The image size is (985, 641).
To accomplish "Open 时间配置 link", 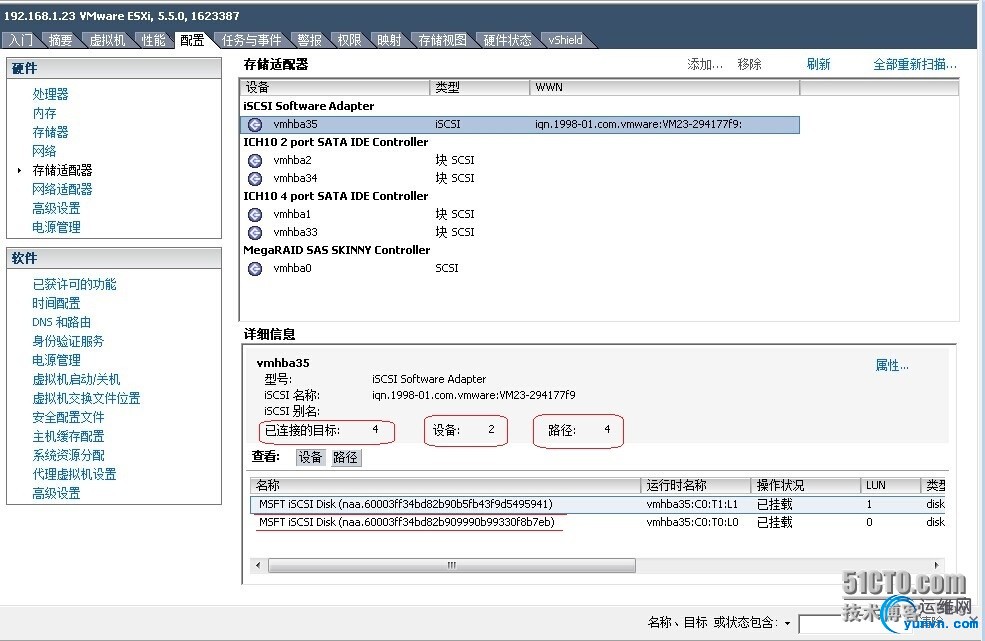I will [x=57, y=303].
